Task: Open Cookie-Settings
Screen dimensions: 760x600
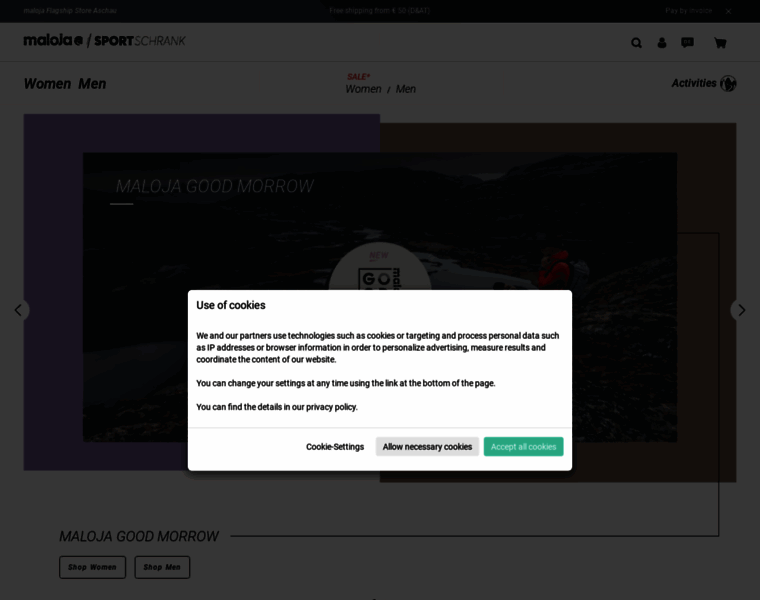Action: (335, 447)
